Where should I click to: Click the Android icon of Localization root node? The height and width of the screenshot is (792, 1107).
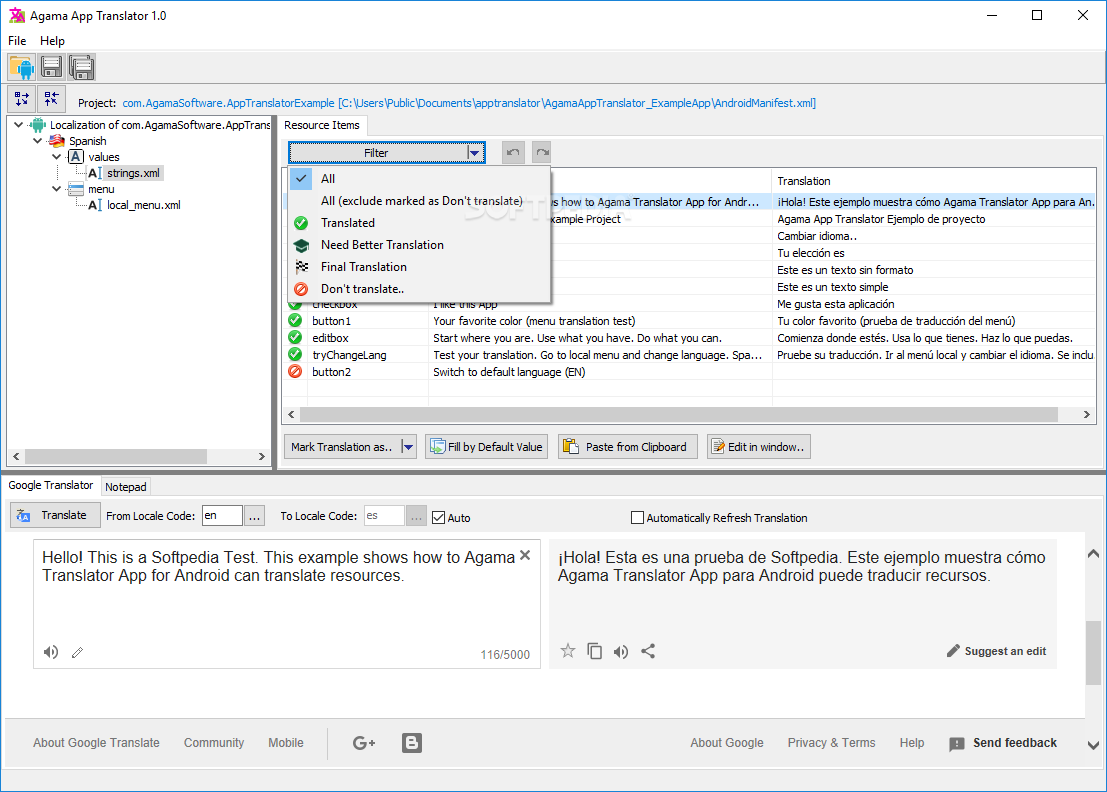click(x=38, y=125)
